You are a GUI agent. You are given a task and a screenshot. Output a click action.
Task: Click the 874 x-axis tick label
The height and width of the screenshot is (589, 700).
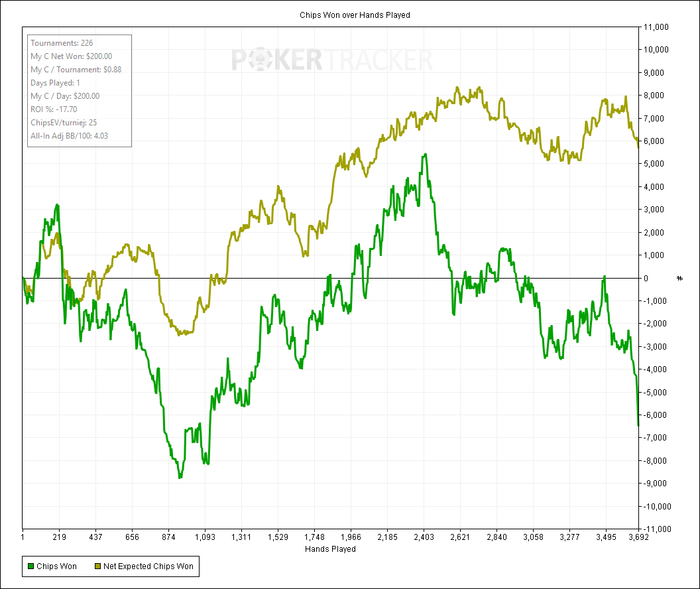168,537
